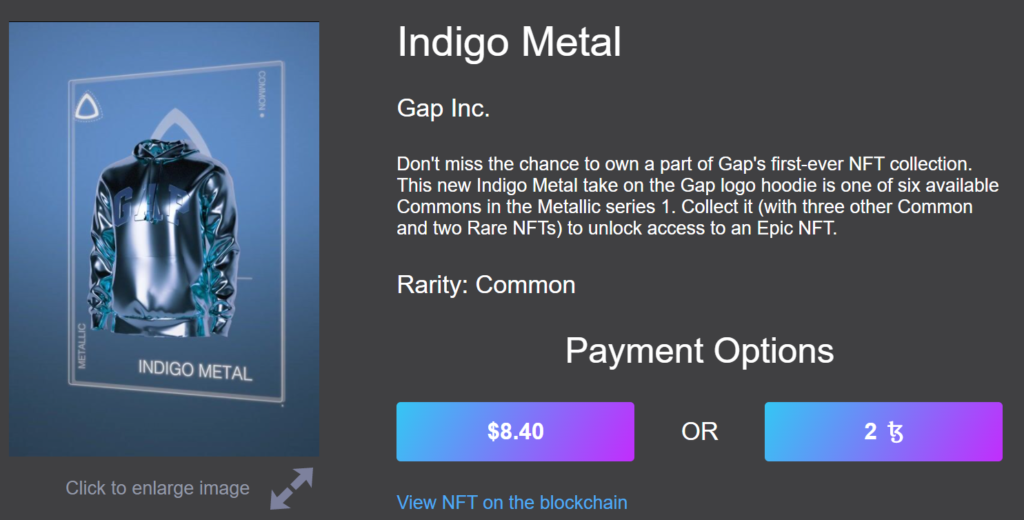1024x520 pixels.
Task: Click the 'Click to enlarge image' caption
Action: 157,488
